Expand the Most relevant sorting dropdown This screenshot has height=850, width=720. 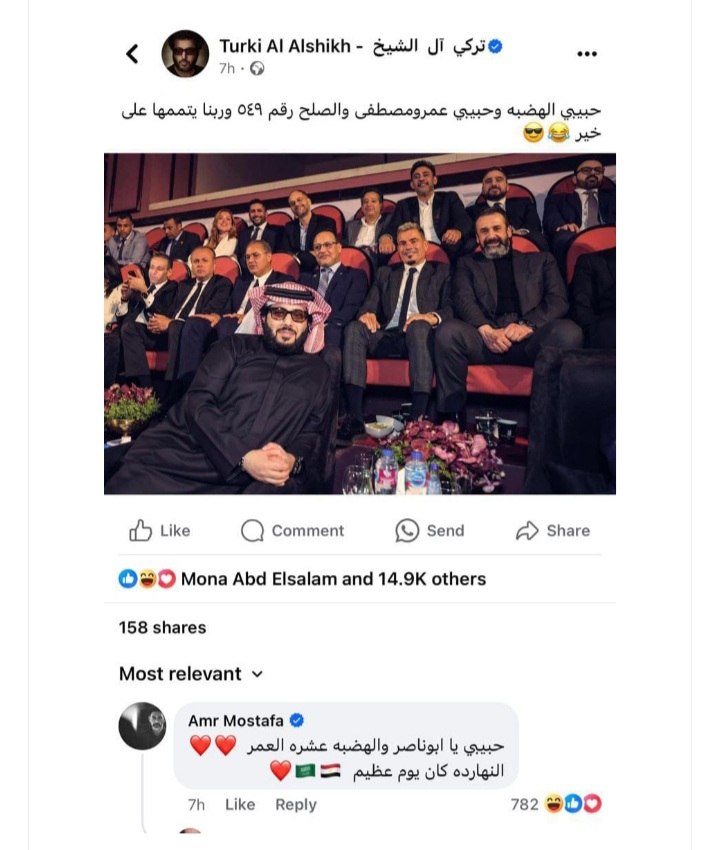pyautogui.click(x=191, y=674)
